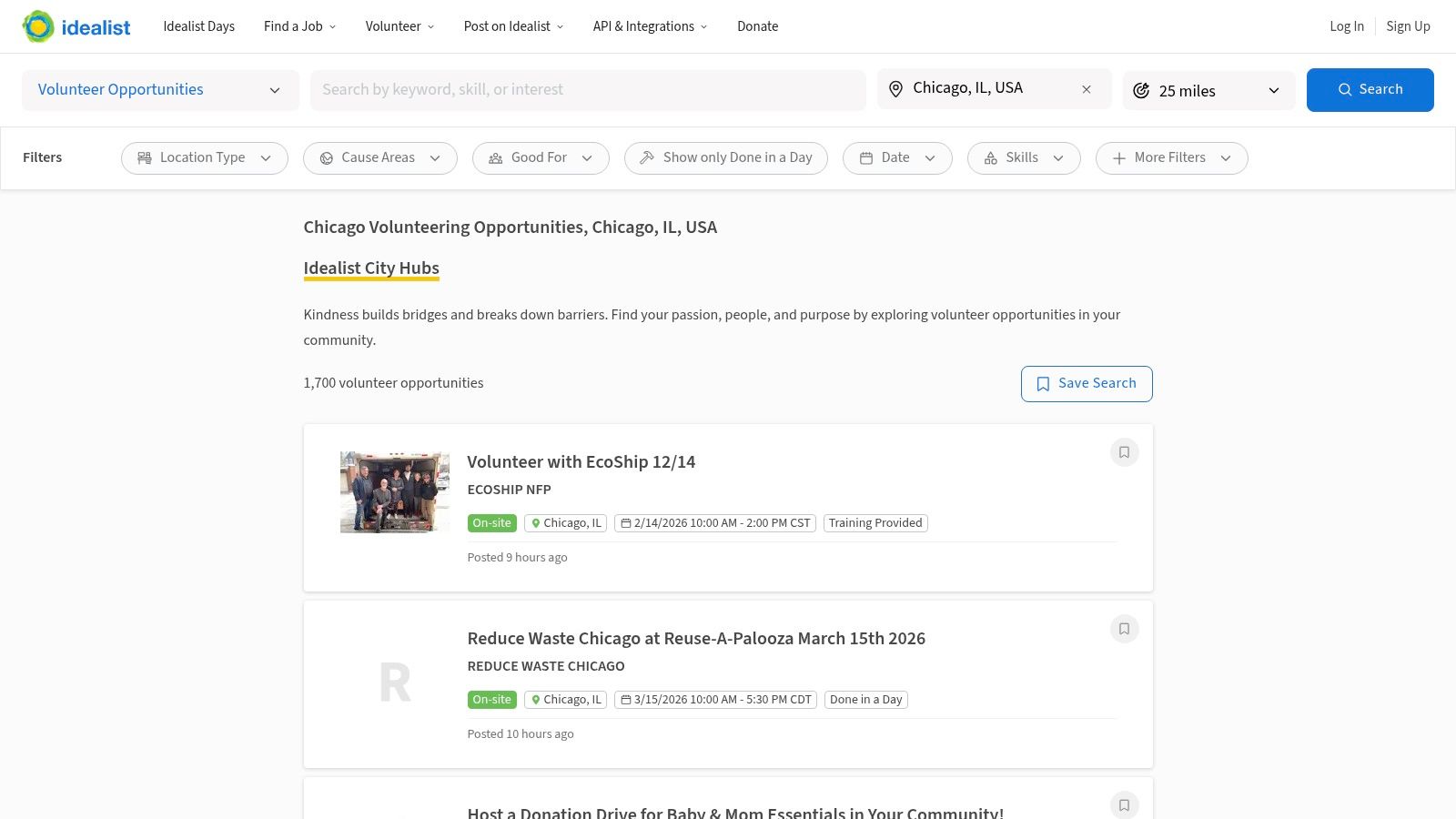Open the Host a Donation Drive listing title
Screen dimensions: 1456x819
(x=735, y=813)
